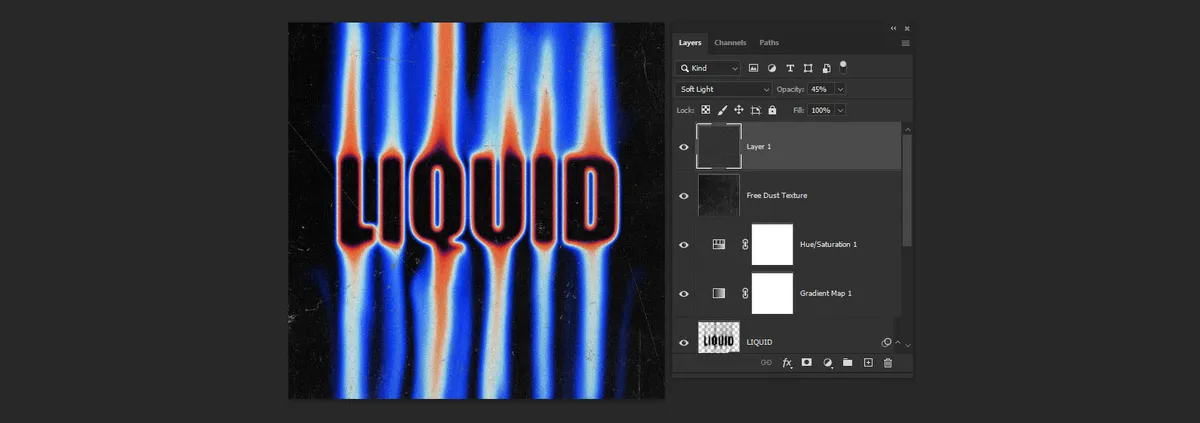Switch to the Channels tab
This screenshot has width=1200, height=423.
[730, 43]
